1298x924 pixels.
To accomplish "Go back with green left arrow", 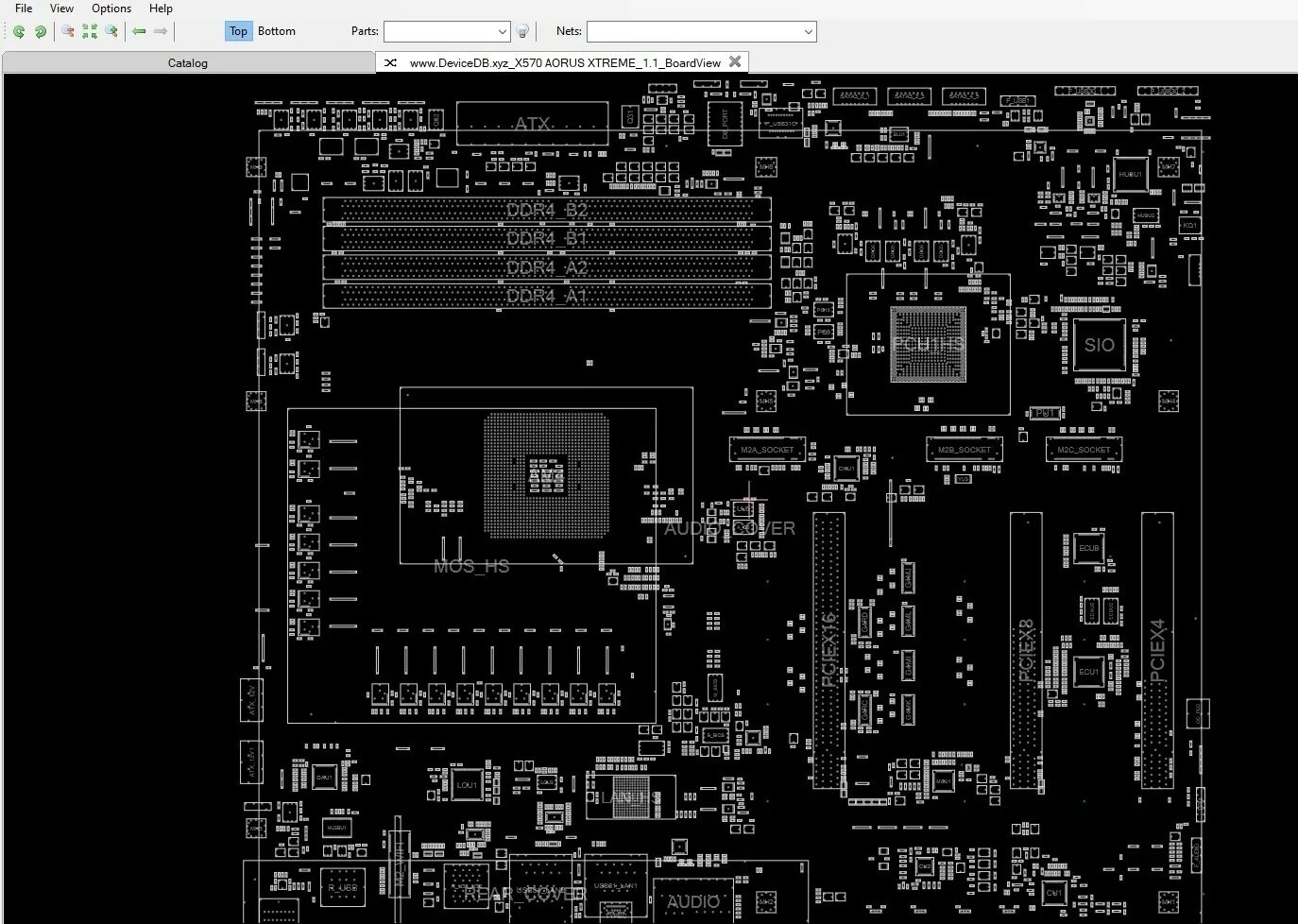I will 139,31.
